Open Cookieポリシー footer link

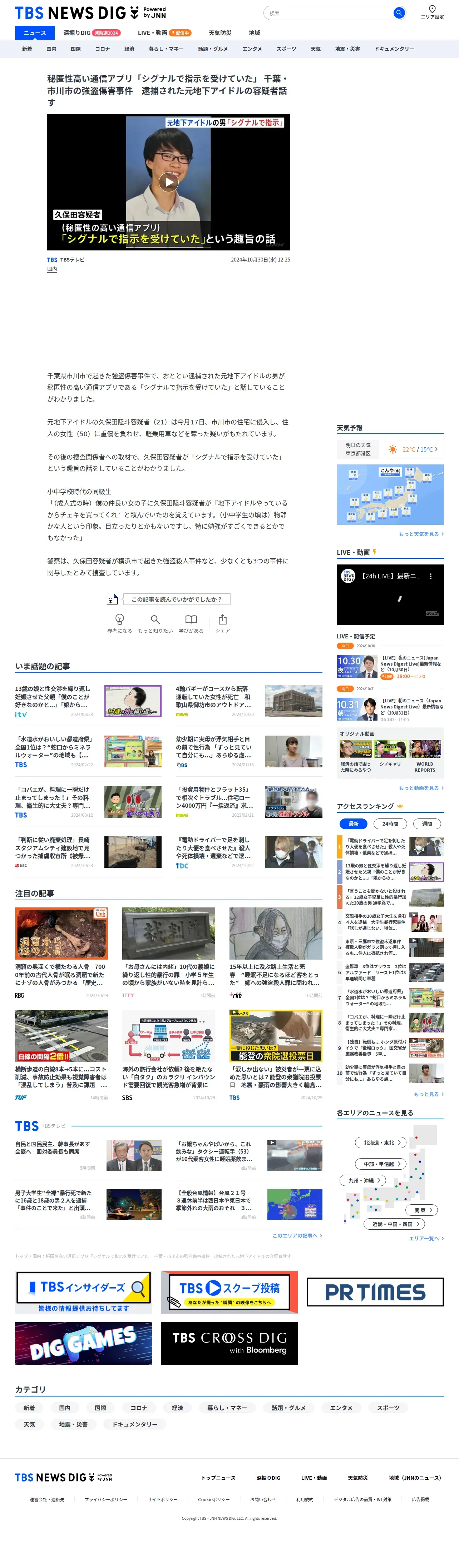[214, 1499]
